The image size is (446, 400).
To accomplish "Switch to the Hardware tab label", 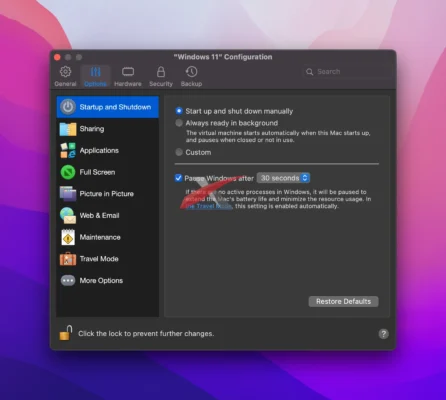I will 128,84.
